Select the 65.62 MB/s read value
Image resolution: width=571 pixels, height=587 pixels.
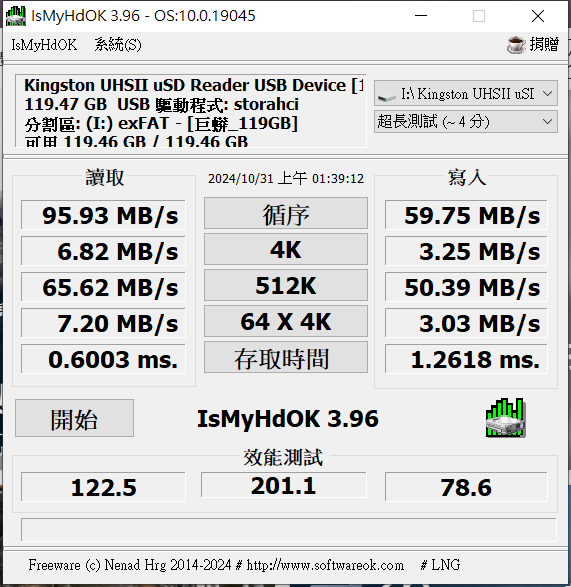103,287
